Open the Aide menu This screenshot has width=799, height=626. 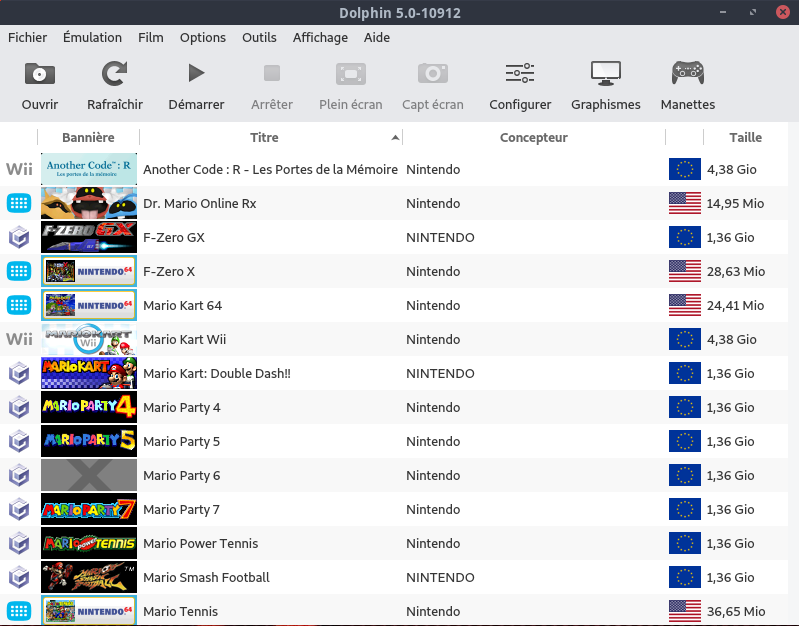coord(377,38)
